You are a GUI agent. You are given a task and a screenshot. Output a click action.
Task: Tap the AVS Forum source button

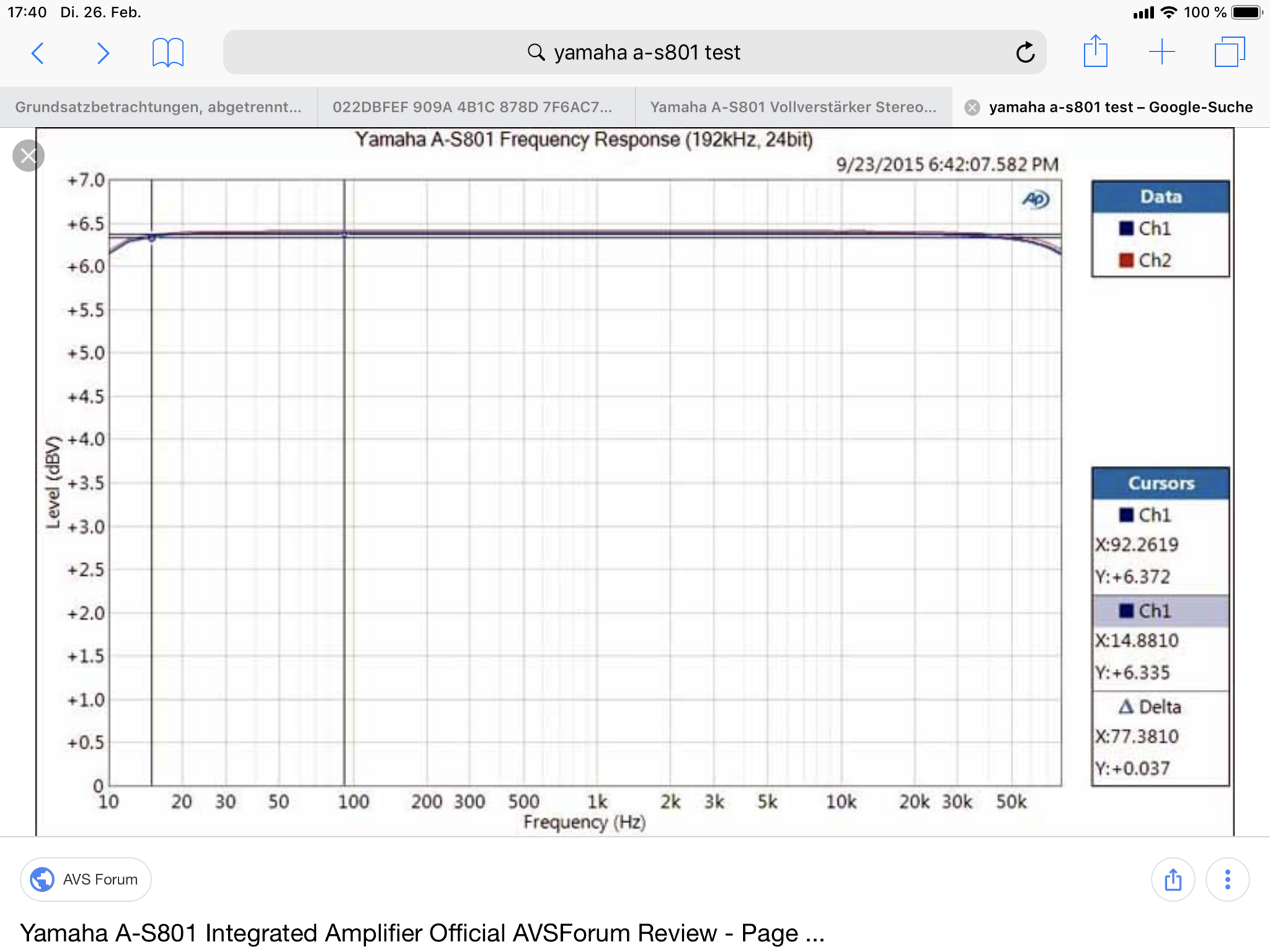click(86, 879)
